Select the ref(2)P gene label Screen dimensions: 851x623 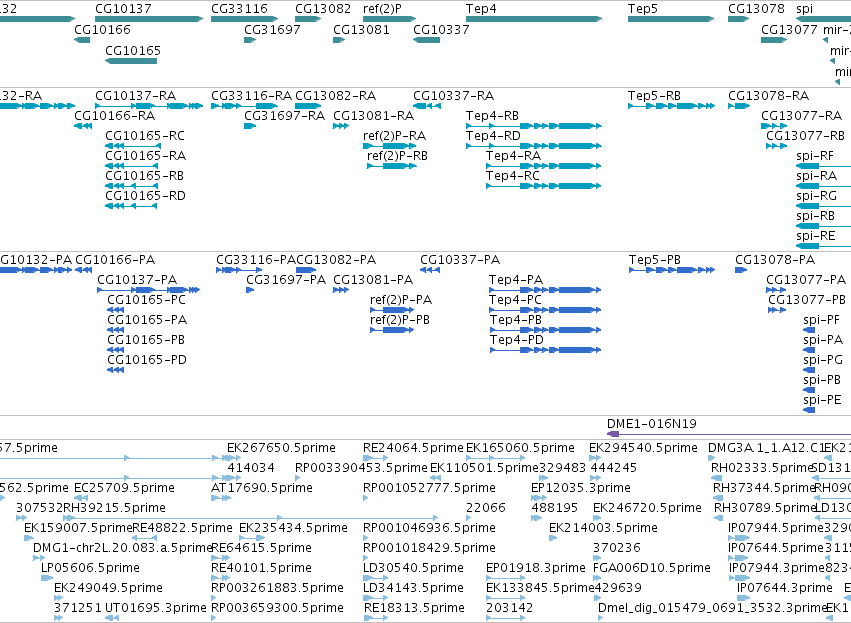pos(382,9)
